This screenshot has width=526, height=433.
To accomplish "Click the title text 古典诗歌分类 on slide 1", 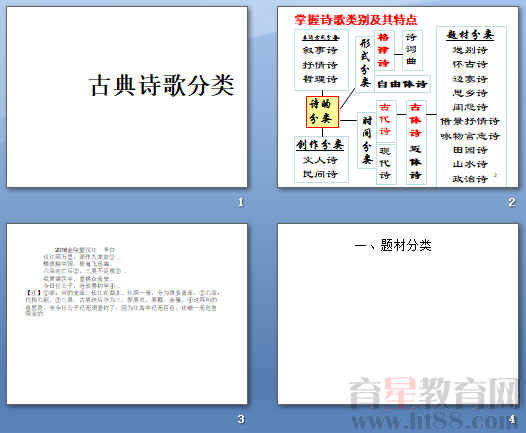I will tap(161, 86).
